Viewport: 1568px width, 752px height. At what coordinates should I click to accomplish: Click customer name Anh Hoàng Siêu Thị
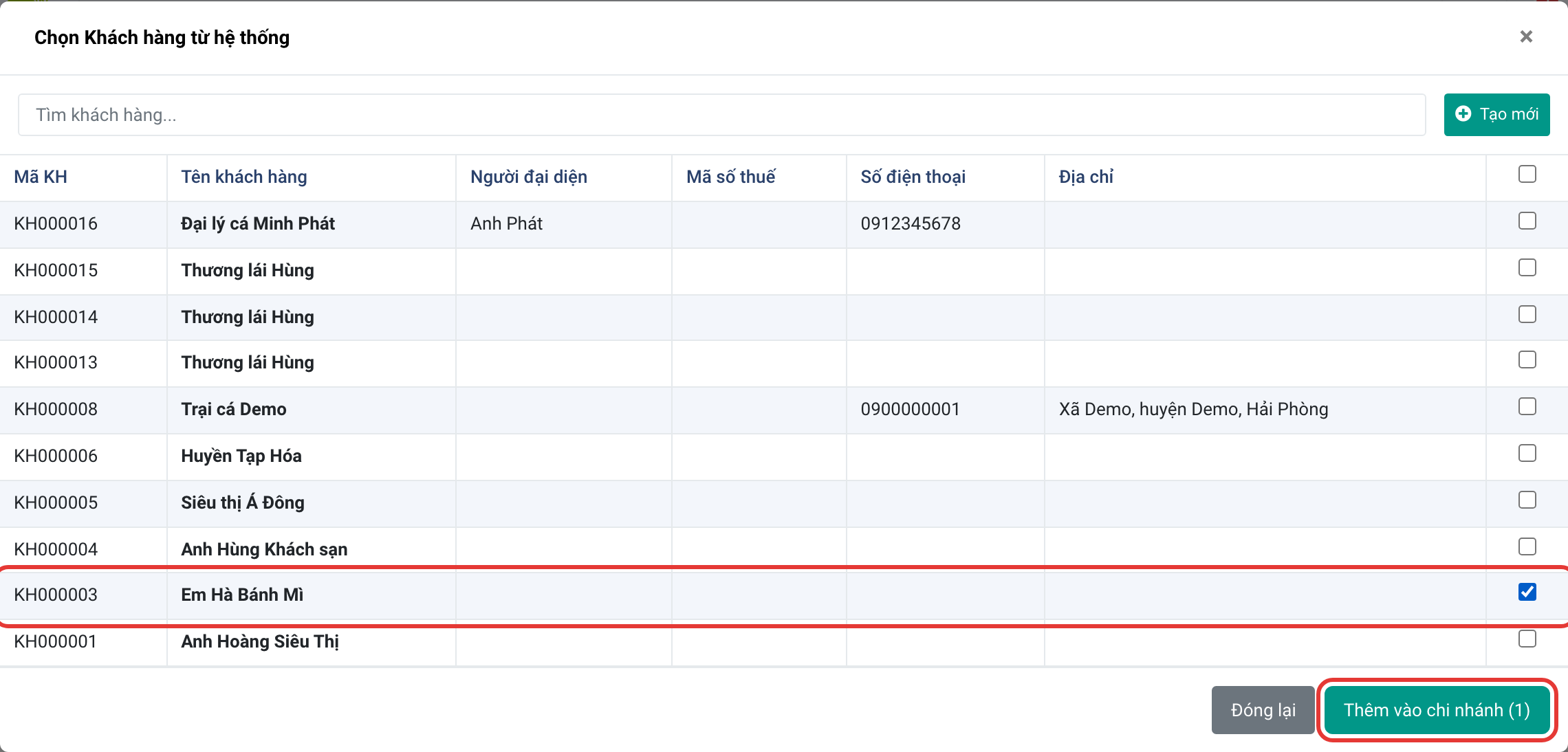(260, 641)
